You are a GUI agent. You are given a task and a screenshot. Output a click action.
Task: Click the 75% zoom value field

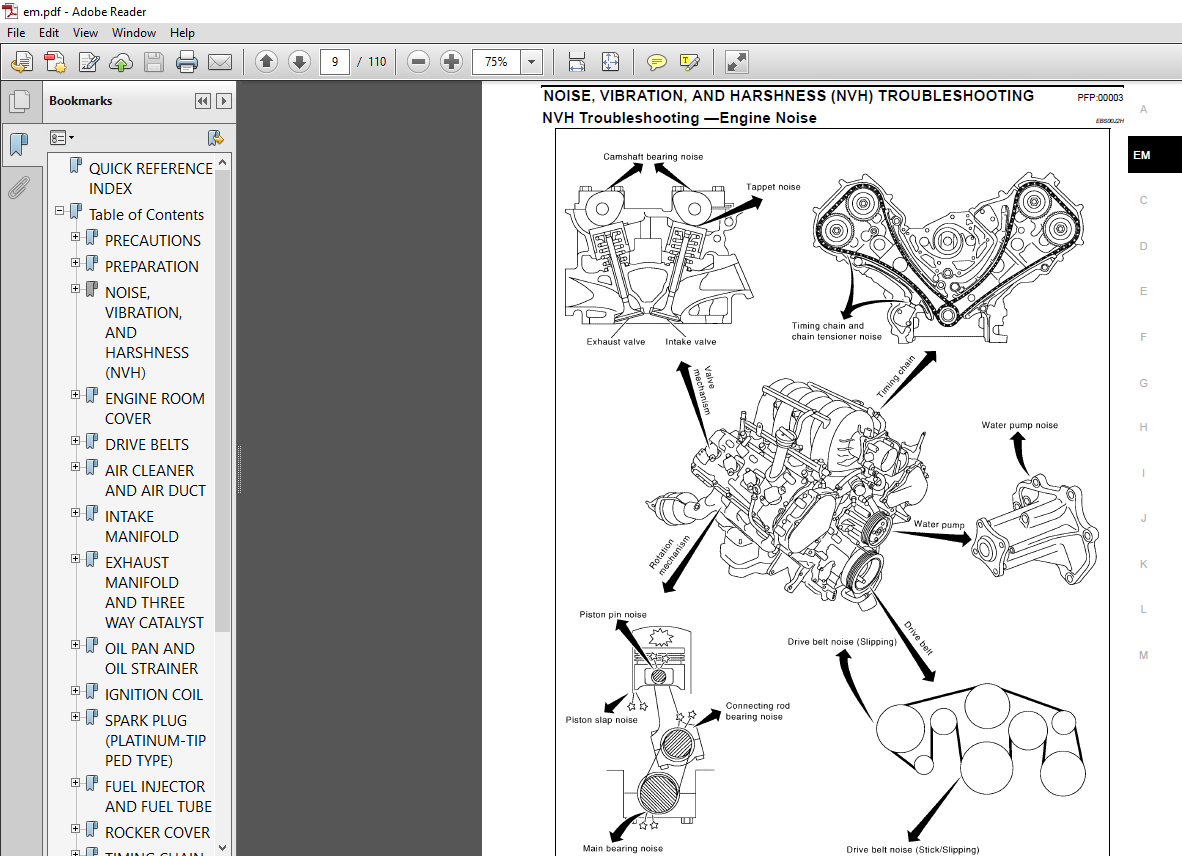tap(496, 62)
